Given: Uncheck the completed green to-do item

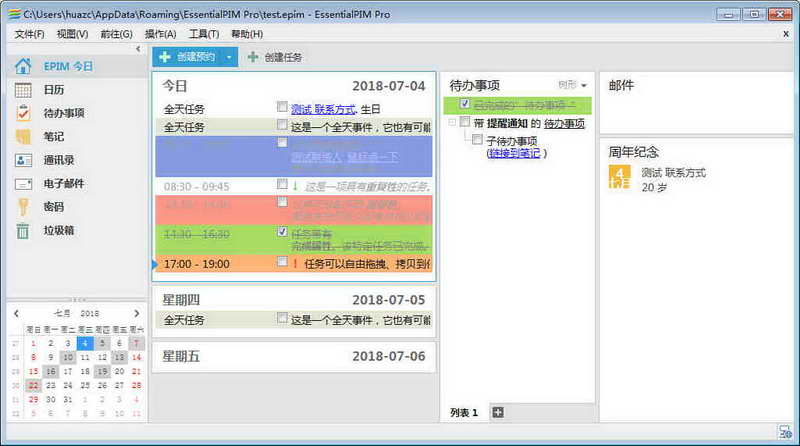Looking at the screenshot, I should (x=464, y=104).
